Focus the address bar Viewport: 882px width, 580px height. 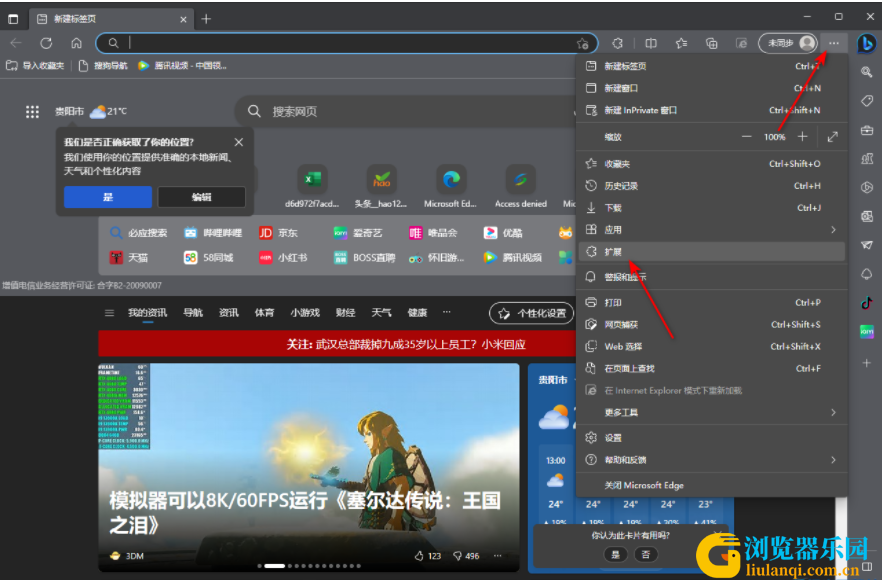(x=346, y=43)
